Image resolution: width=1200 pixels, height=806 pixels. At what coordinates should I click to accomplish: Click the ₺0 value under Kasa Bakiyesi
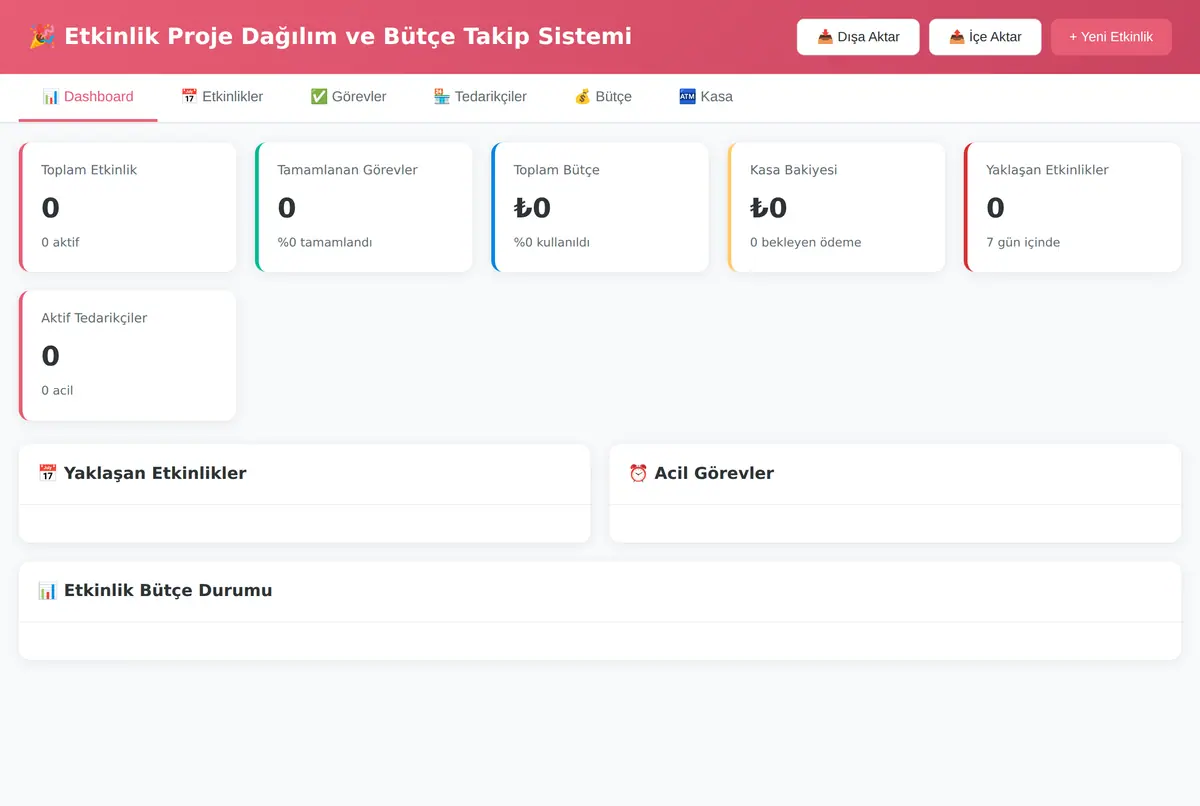(769, 208)
